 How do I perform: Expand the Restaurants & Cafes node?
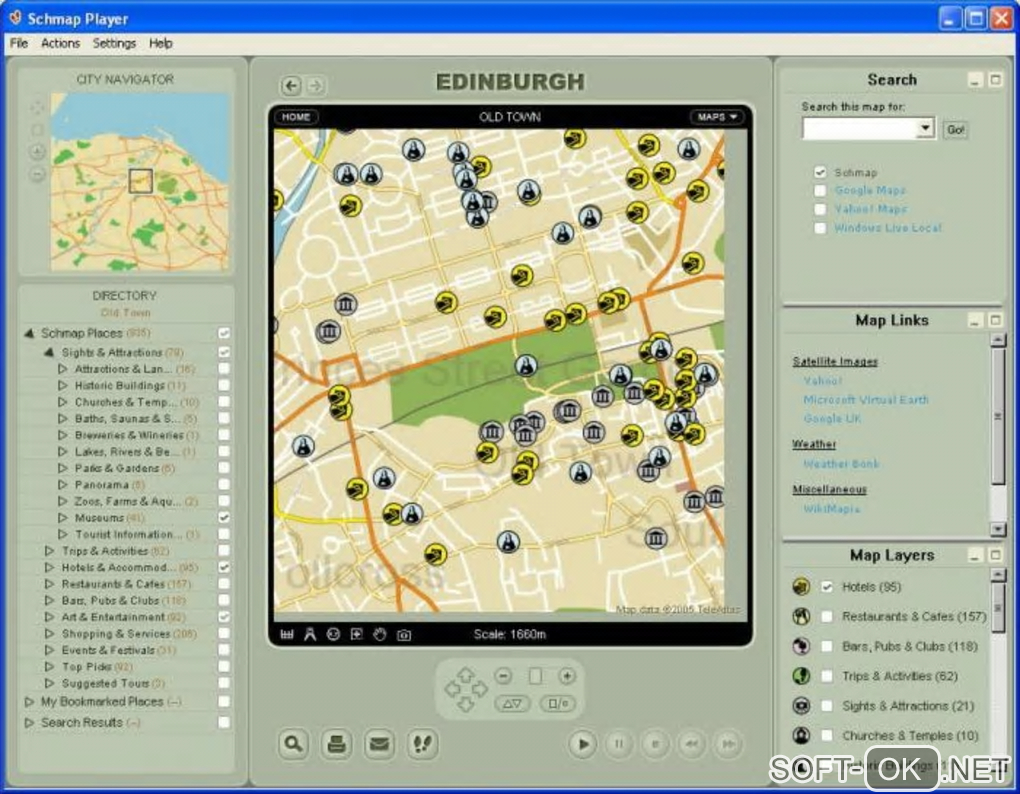coord(49,584)
